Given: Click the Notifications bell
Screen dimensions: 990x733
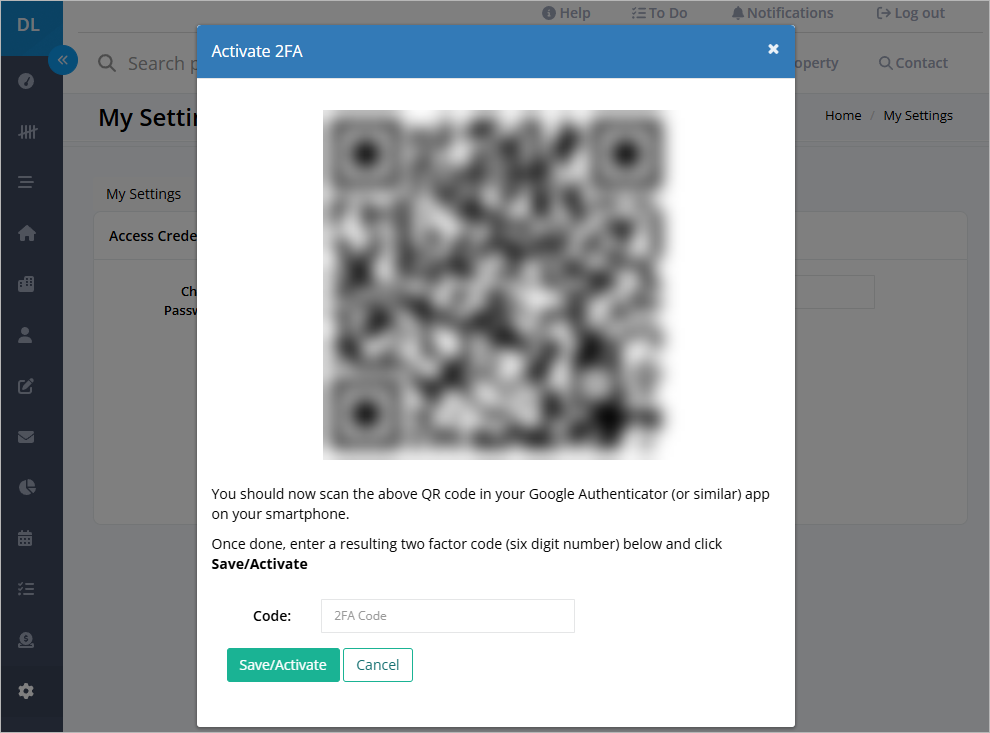Looking at the screenshot, I should (783, 12).
